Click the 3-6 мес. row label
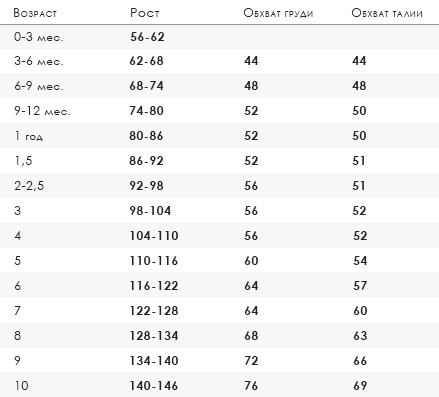 pos(38,61)
